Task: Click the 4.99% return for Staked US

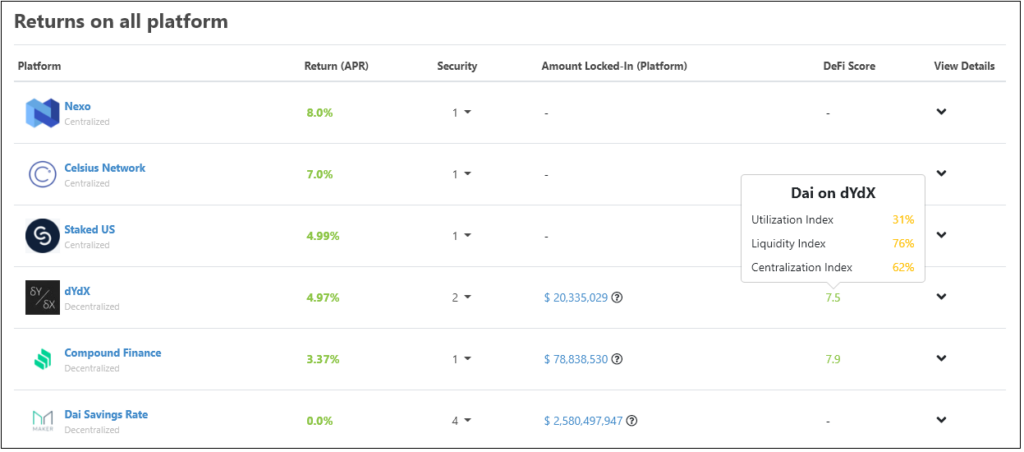Action: (323, 236)
